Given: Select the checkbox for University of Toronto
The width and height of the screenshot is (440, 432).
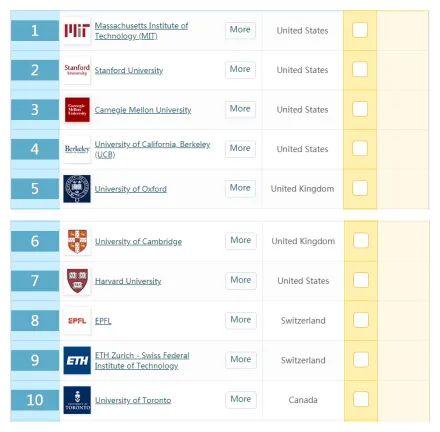Looking at the screenshot, I should tap(361, 399).
